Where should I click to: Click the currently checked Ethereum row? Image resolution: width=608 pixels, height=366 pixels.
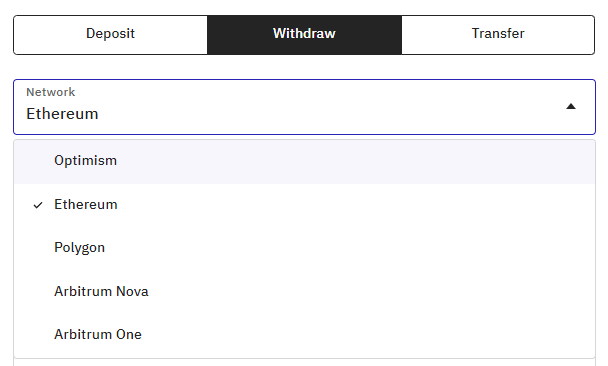(x=304, y=205)
